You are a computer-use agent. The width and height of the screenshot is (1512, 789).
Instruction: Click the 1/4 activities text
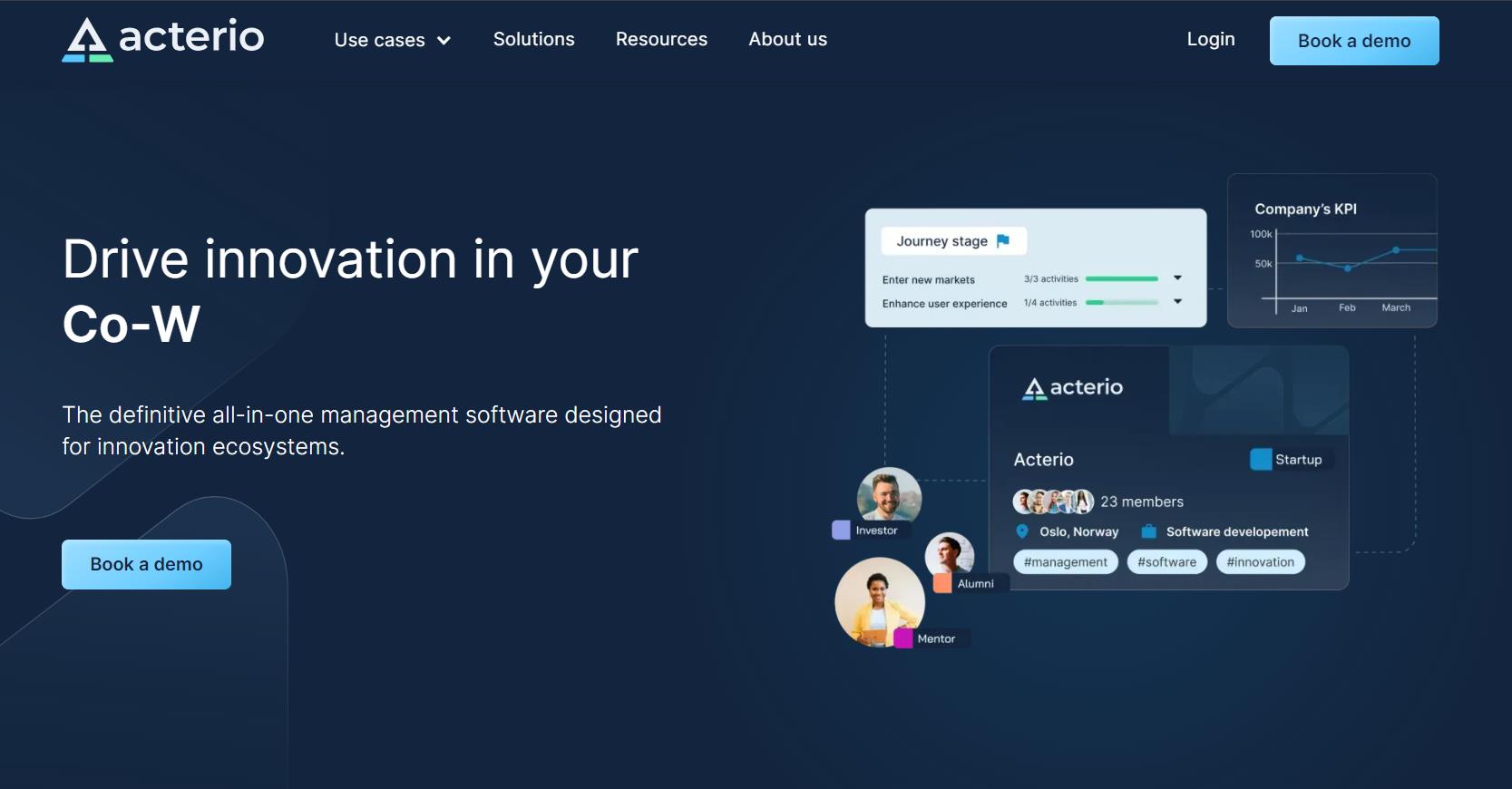coord(1050,302)
